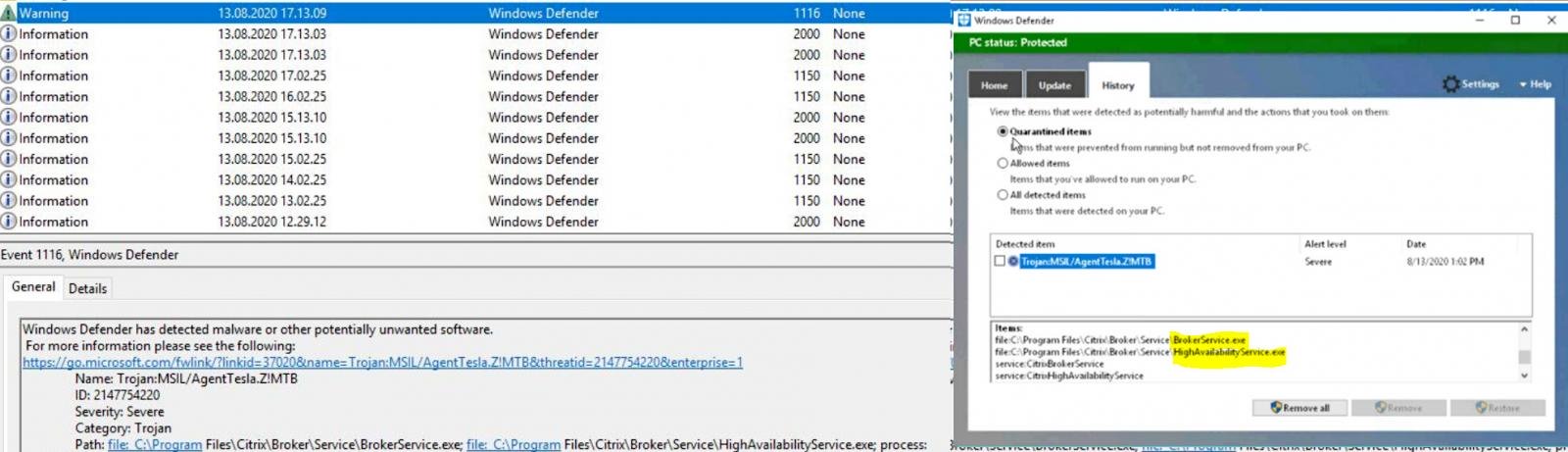Open the General tab of Event 1116
Viewport: 1568px width, 452px height.
[x=33, y=287]
